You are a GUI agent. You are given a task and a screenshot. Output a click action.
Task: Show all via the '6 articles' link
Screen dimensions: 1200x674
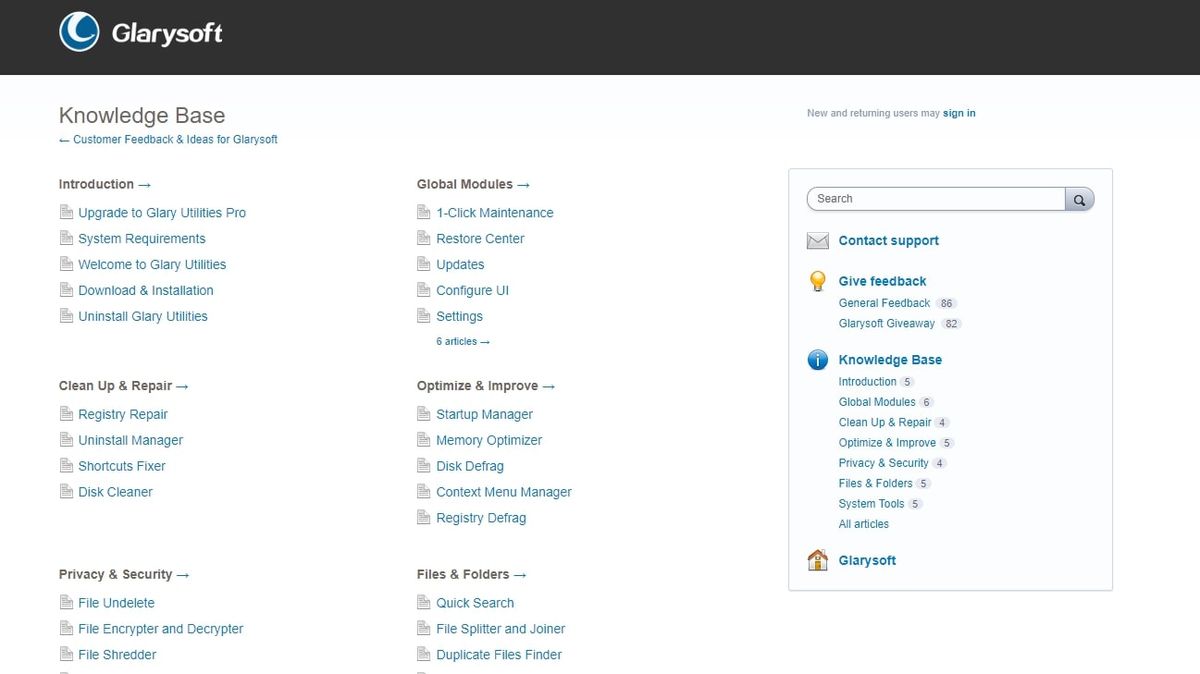[x=462, y=342]
